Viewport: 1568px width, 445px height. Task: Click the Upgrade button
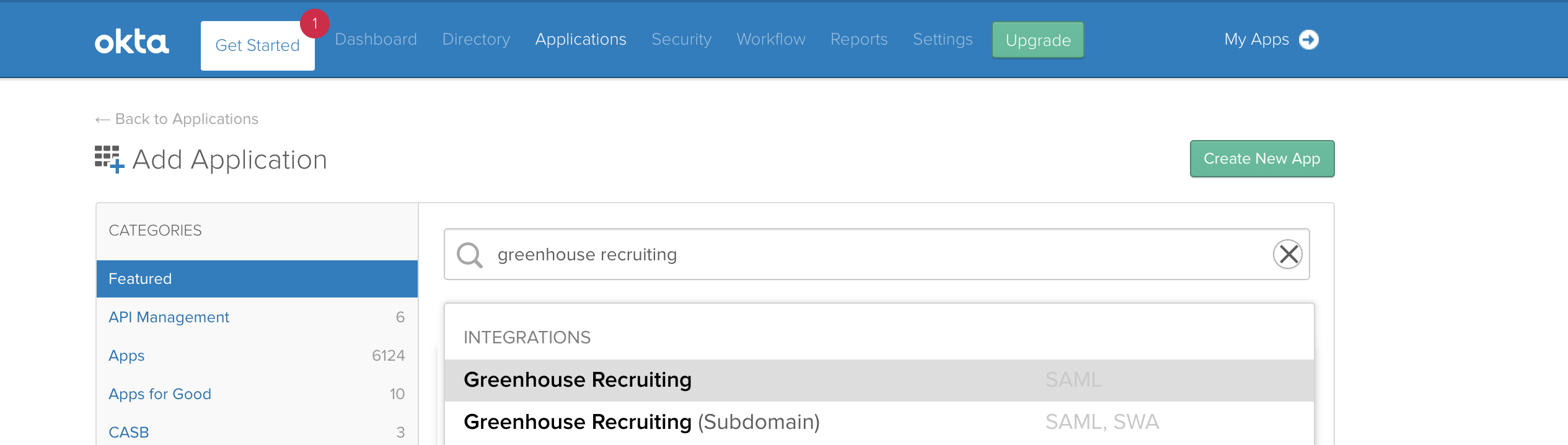coord(1038,40)
